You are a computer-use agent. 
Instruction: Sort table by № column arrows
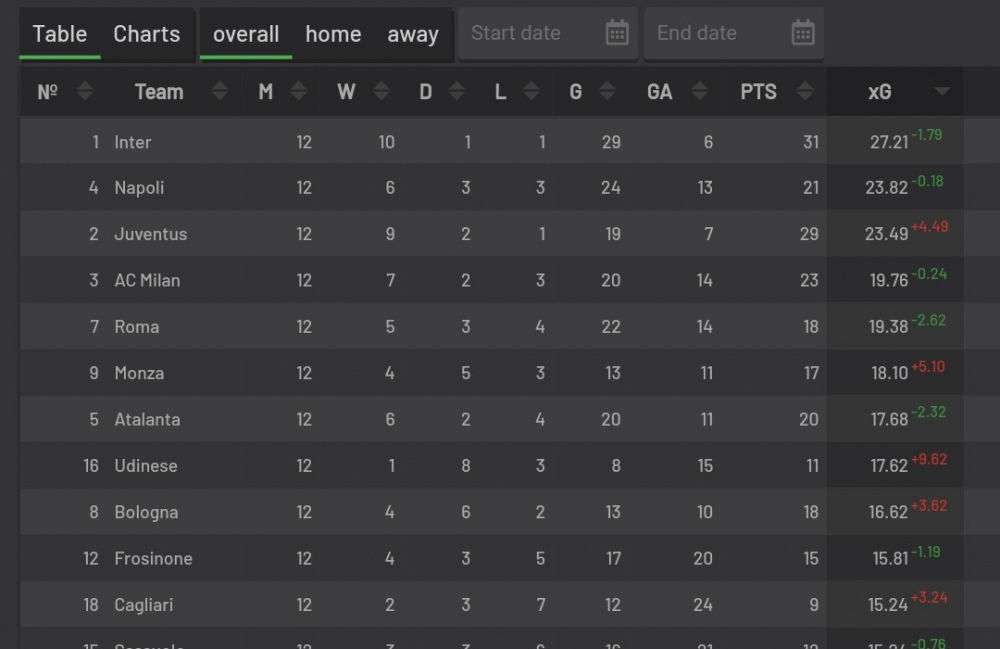point(85,92)
